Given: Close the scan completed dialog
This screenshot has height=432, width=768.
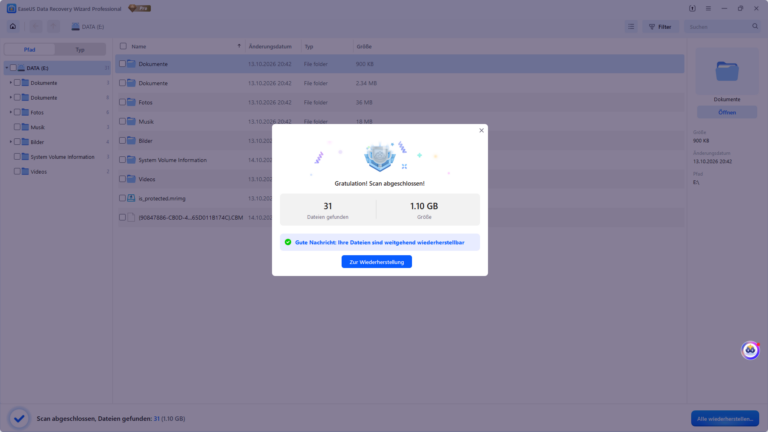Looking at the screenshot, I should coord(481,130).
